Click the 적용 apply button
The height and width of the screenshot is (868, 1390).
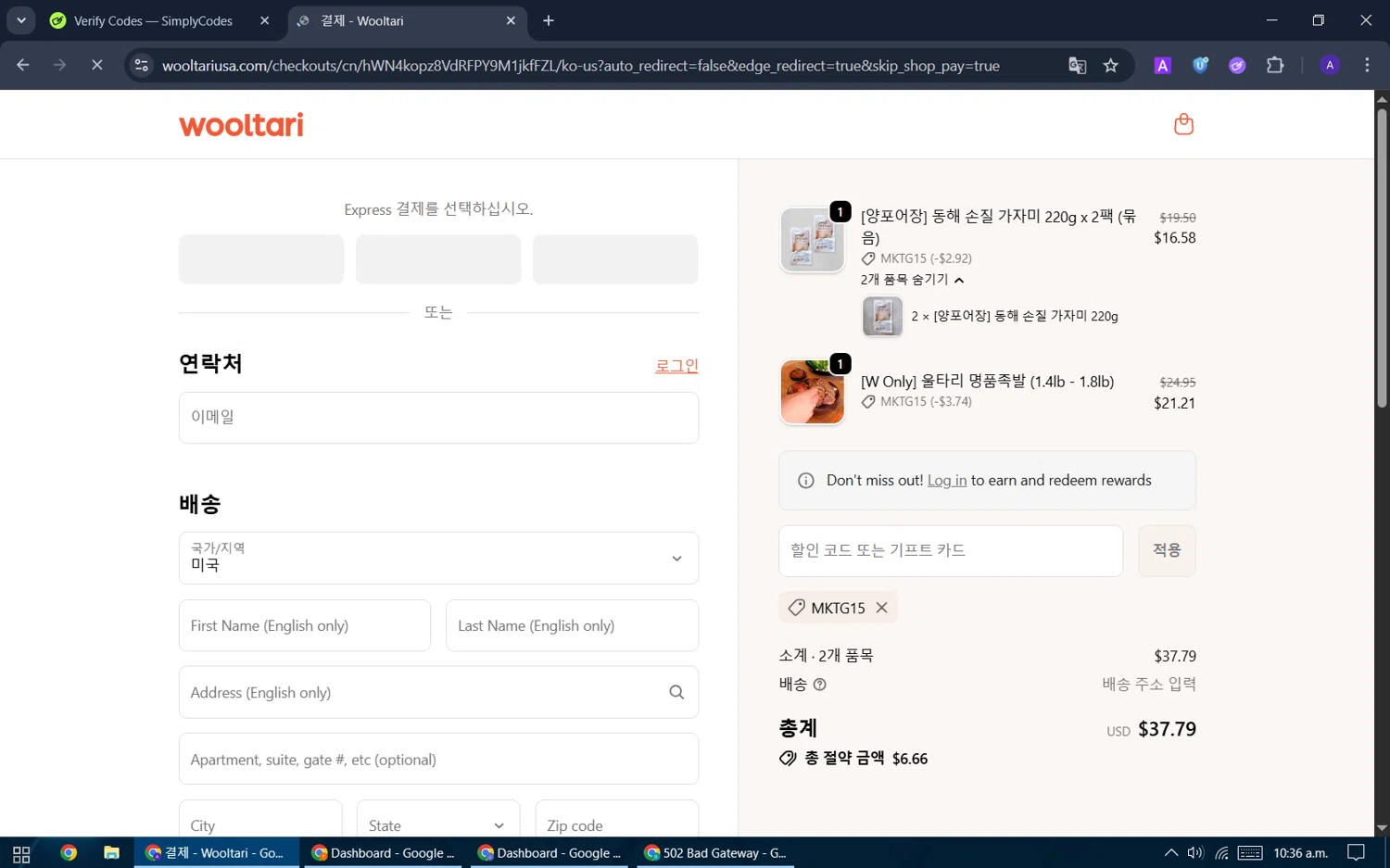point(1167,550)
